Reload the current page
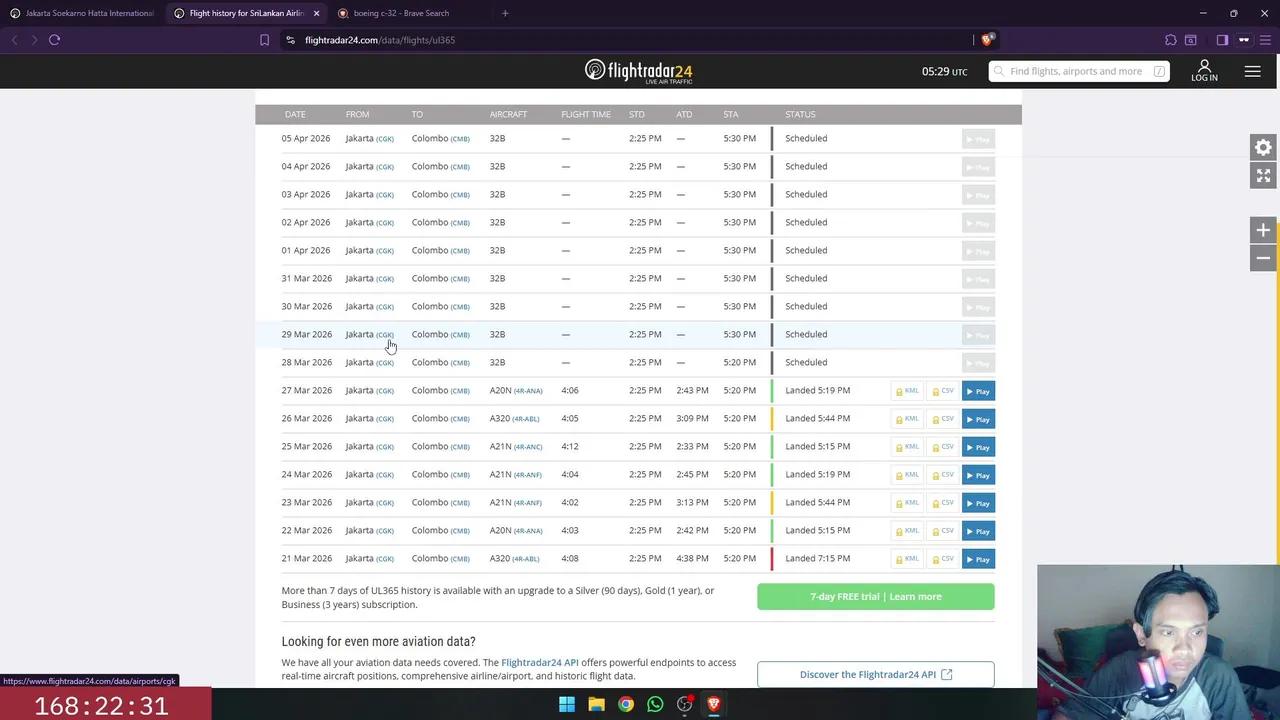Screen dimensions: 1280x720 pos(55,40)
